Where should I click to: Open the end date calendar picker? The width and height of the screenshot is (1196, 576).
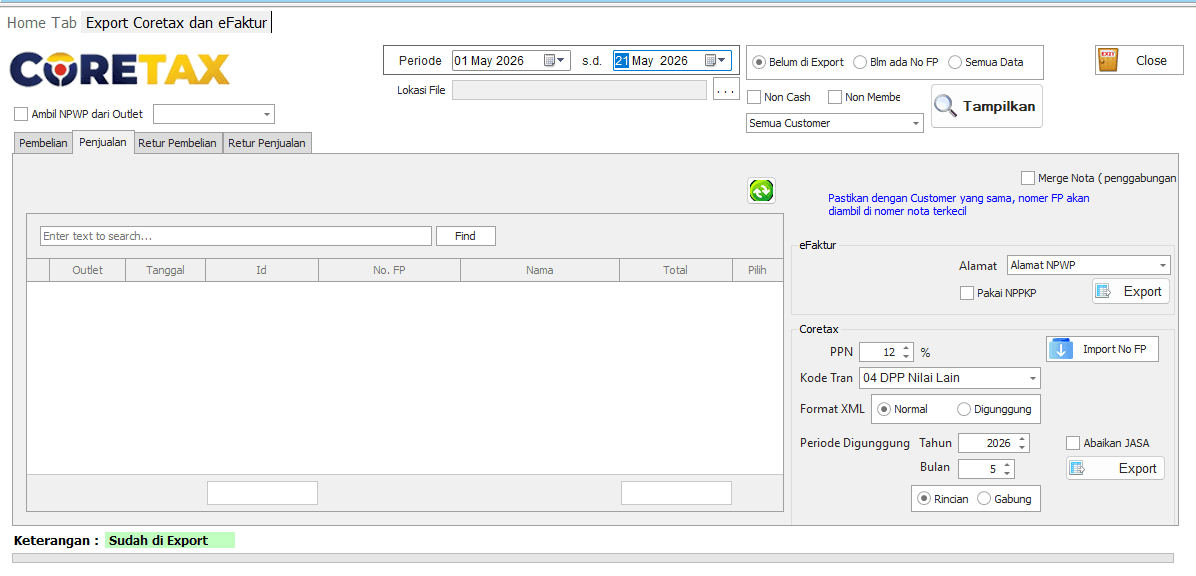pyautogui.click(x=715, y=61)
